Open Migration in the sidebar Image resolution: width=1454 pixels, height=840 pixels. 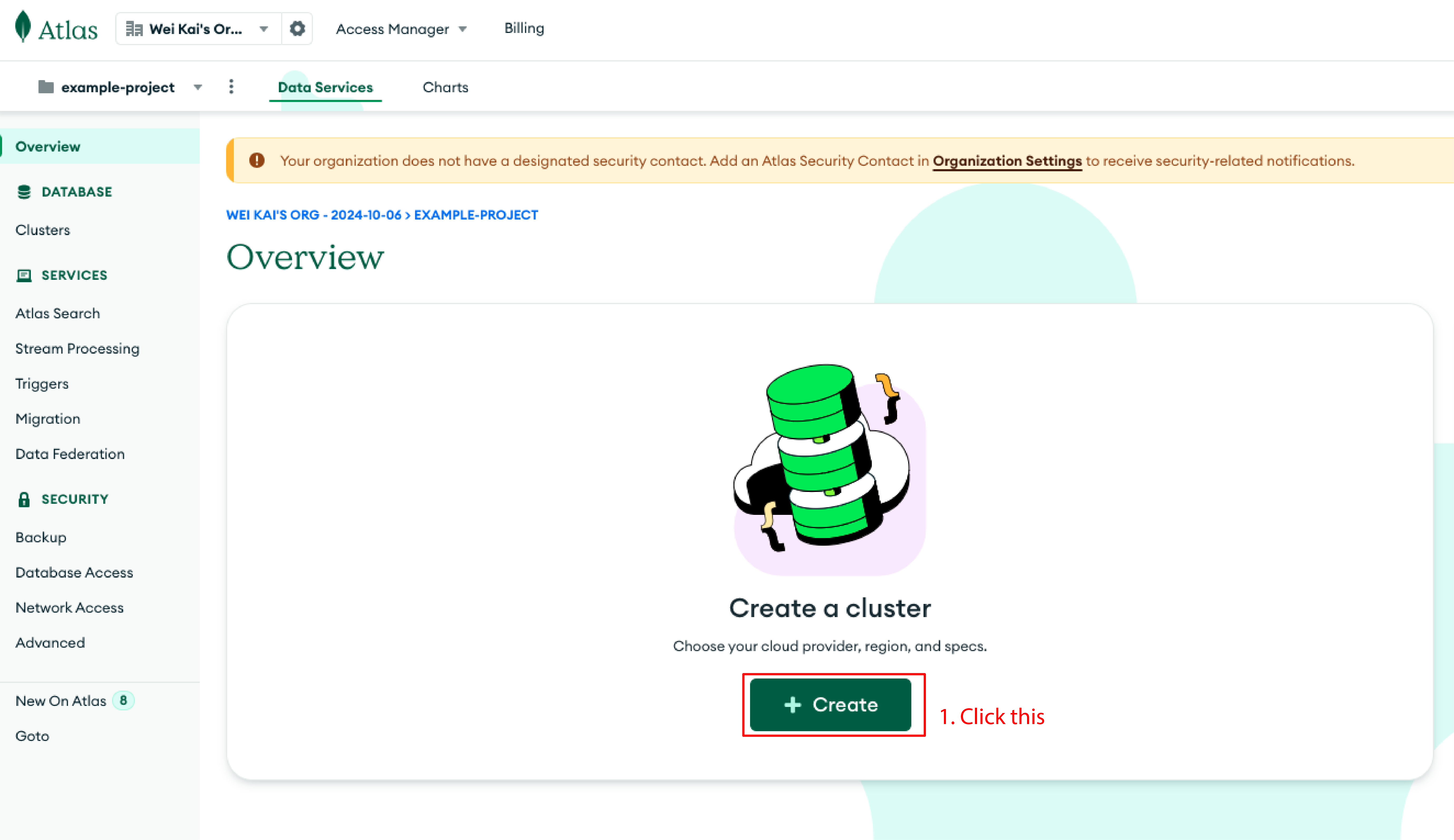click(48, 419)
